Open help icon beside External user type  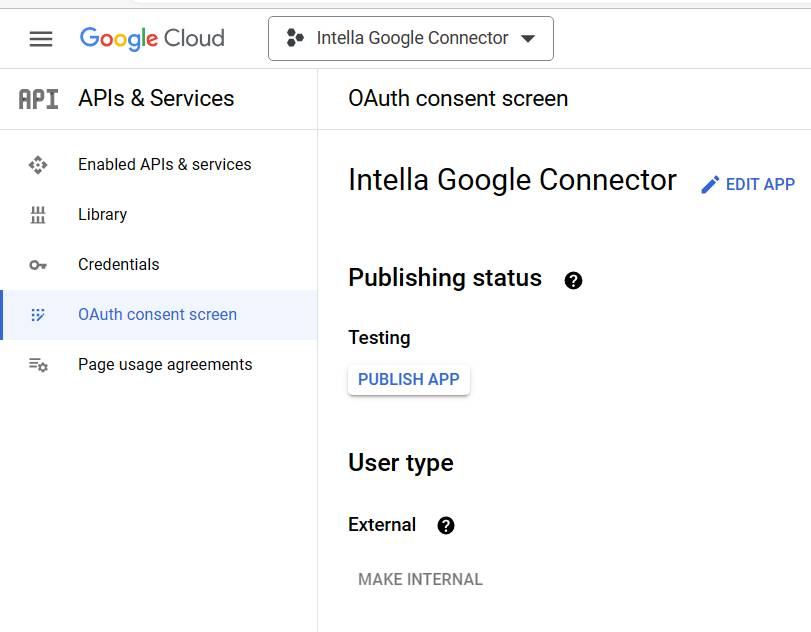click(446, 525)
